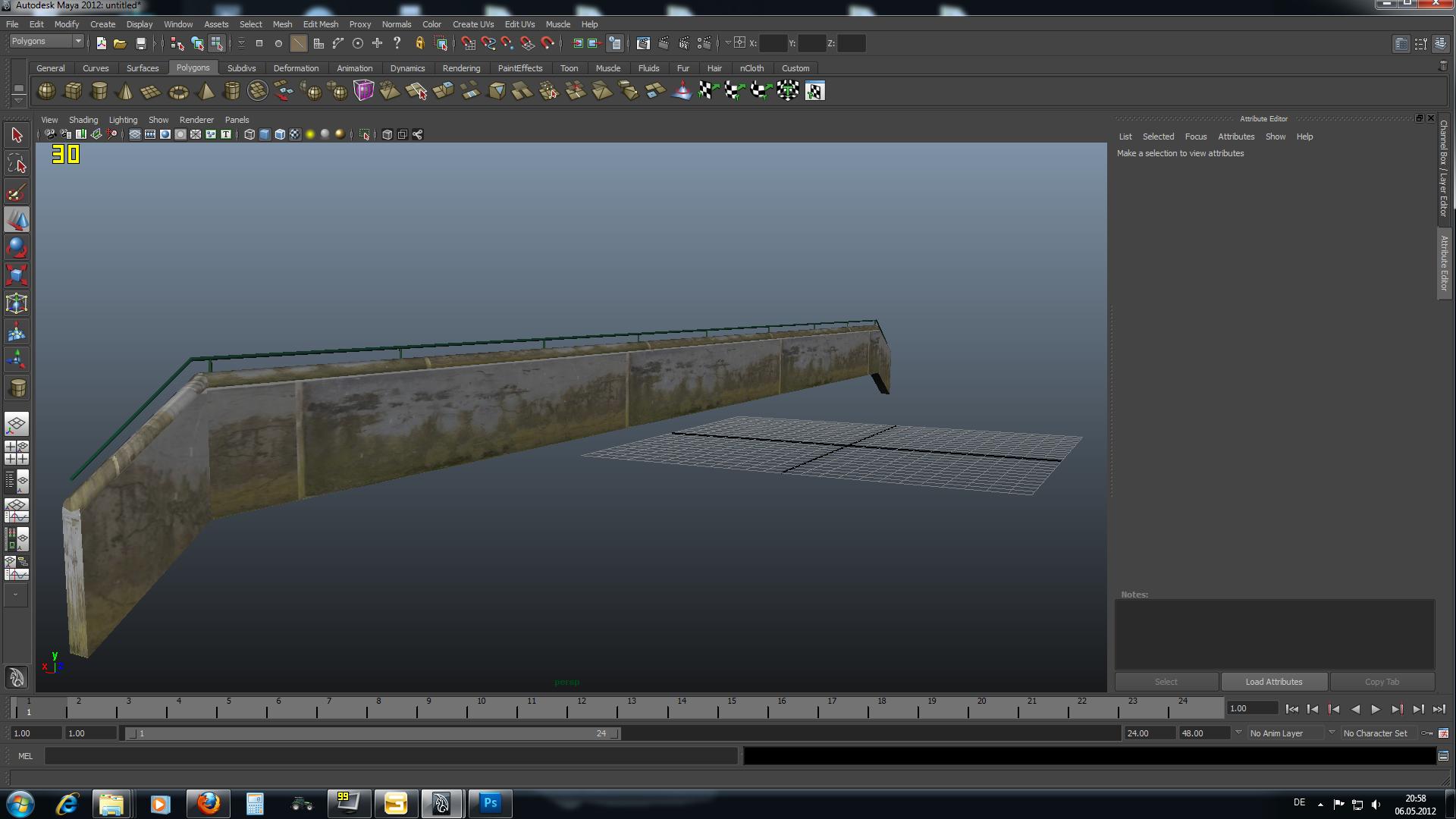The width and height of the screenshot is (1456, 819).
Task: Toggle Channel Box display button
Action: pos(1441,43)
